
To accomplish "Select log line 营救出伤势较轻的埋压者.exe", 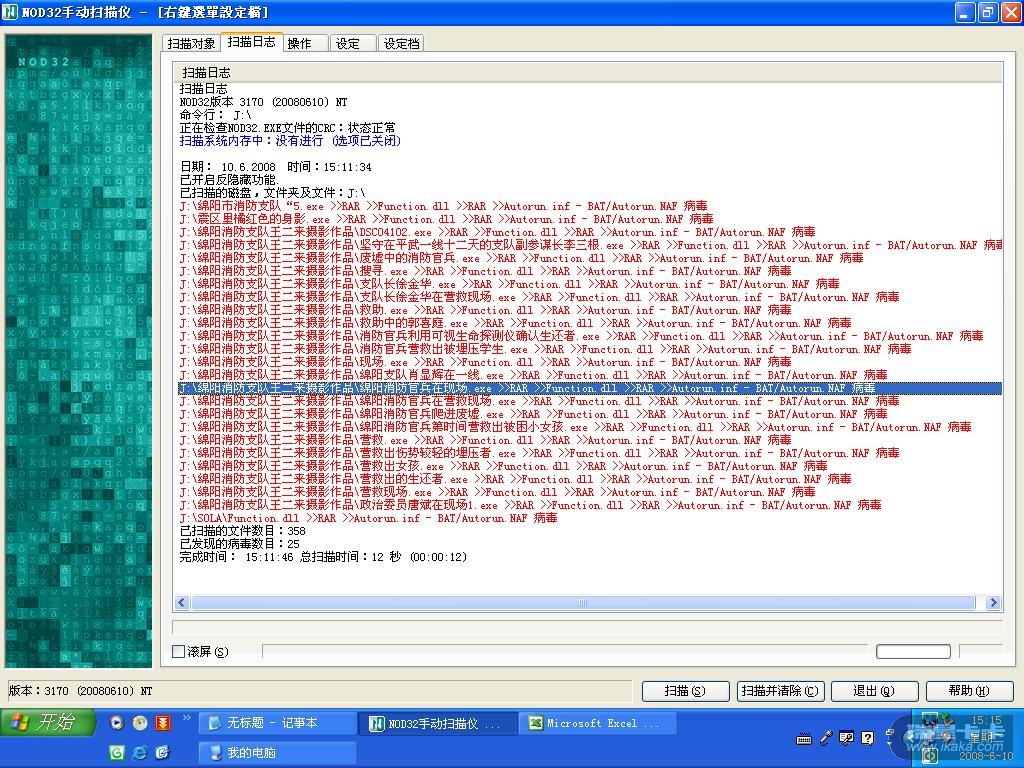I will 539,453.
